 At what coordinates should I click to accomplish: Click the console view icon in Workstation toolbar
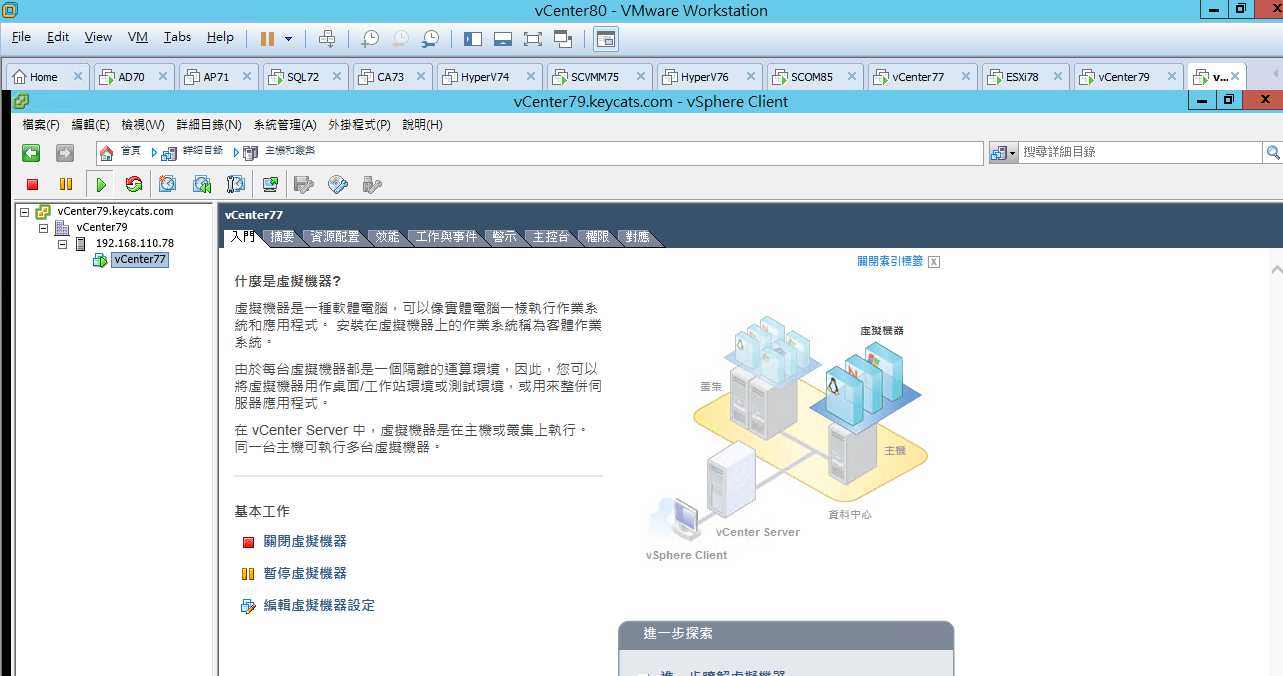pos(605,38)
